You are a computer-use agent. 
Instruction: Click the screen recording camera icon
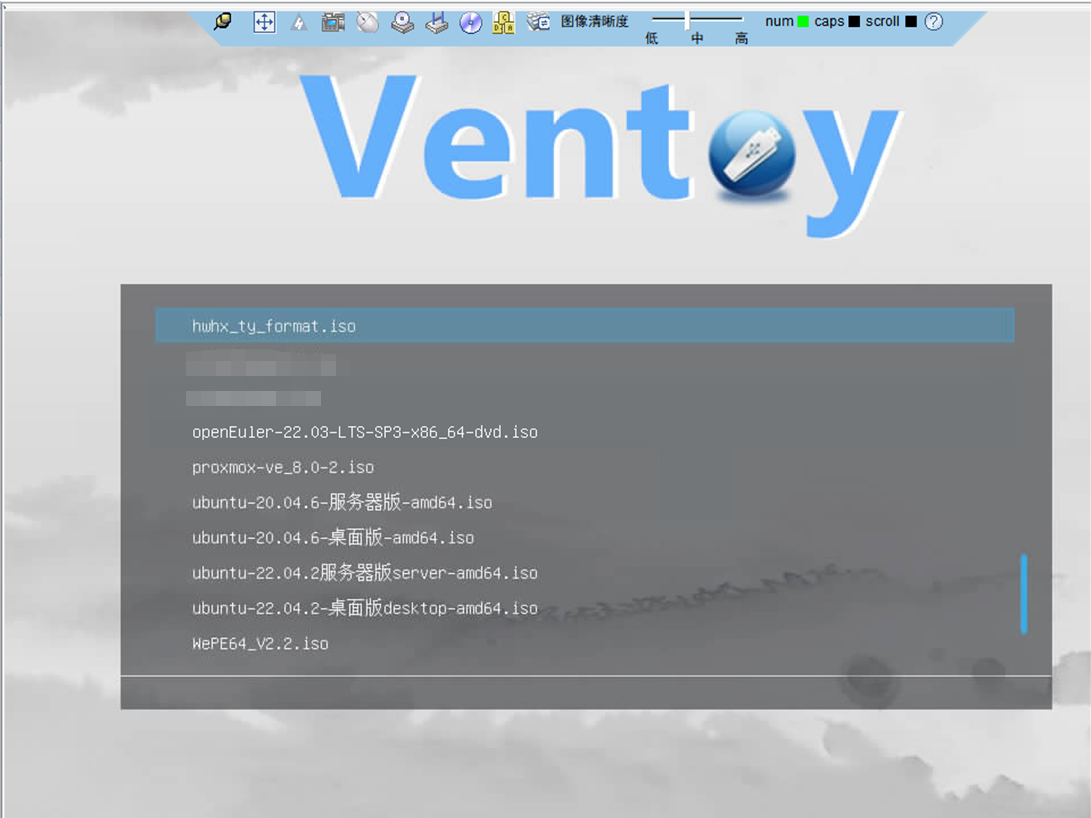[x=333, y=22]
